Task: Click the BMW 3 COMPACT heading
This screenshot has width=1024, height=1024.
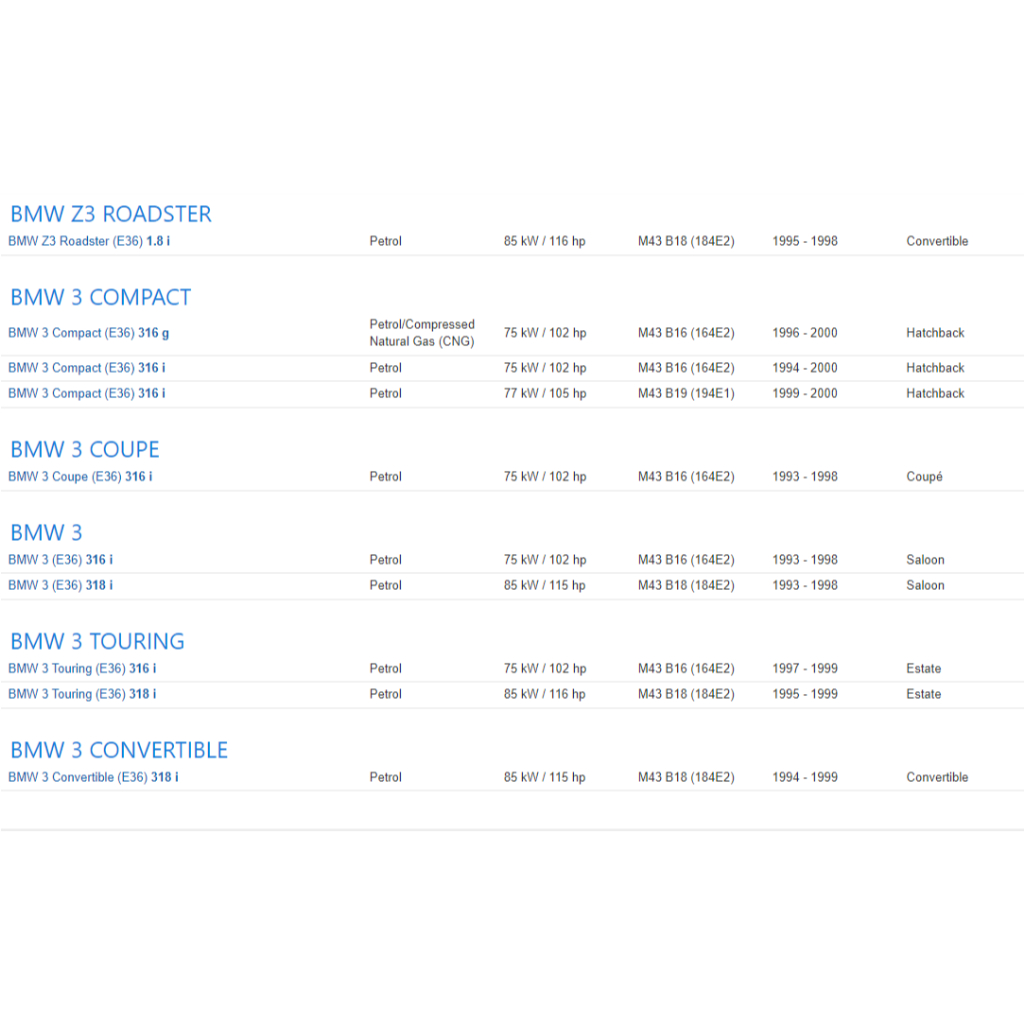Action: click(100, 297)
